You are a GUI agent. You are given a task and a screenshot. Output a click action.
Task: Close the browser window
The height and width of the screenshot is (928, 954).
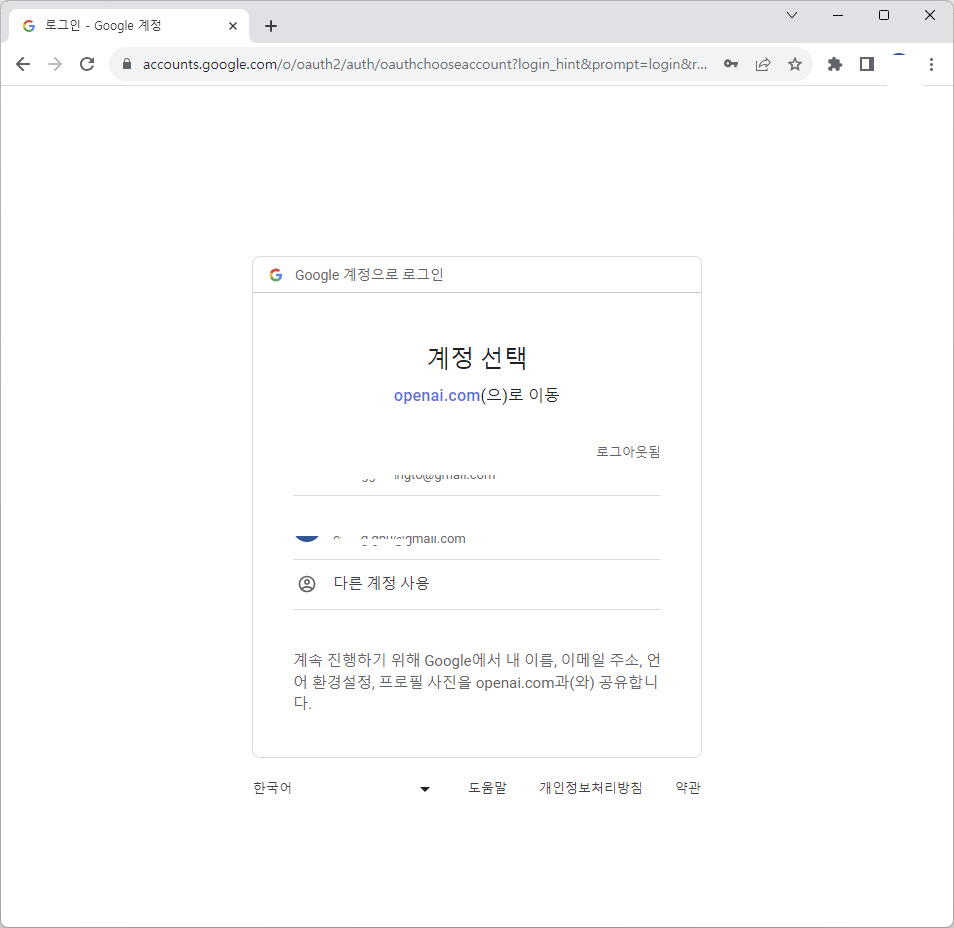[930, 15]
